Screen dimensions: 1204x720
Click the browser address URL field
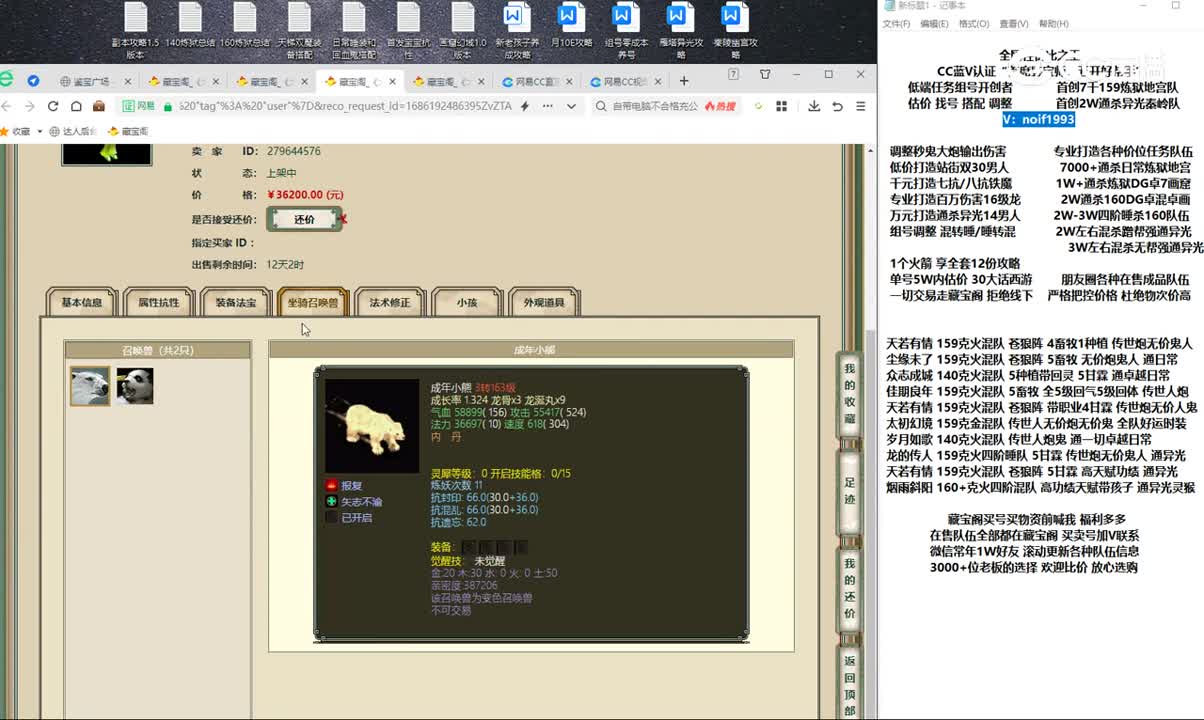click(x=344, y=106)
